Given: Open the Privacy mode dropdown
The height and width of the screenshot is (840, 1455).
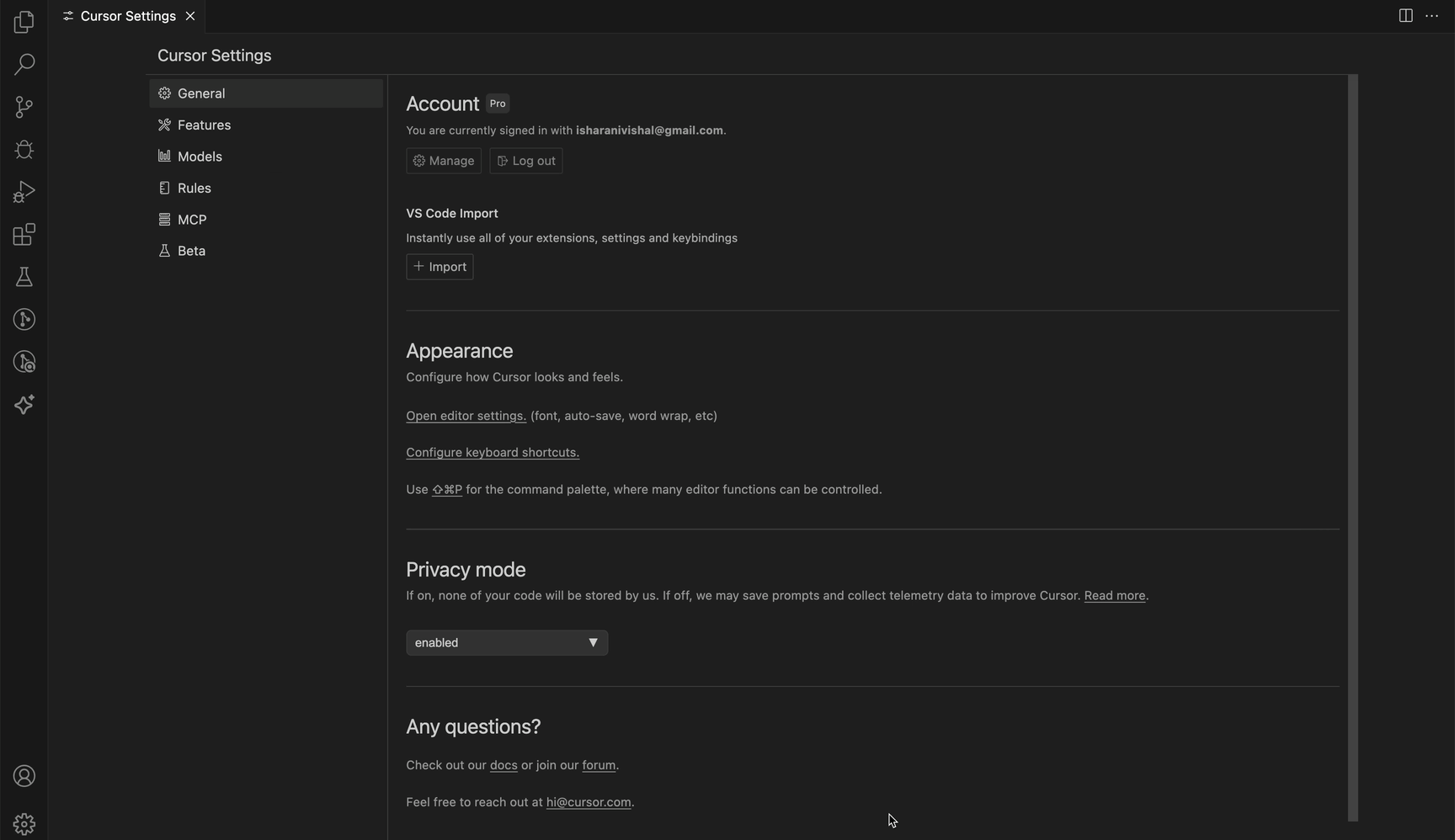Looking at the screenshot, I should point(507,643).
